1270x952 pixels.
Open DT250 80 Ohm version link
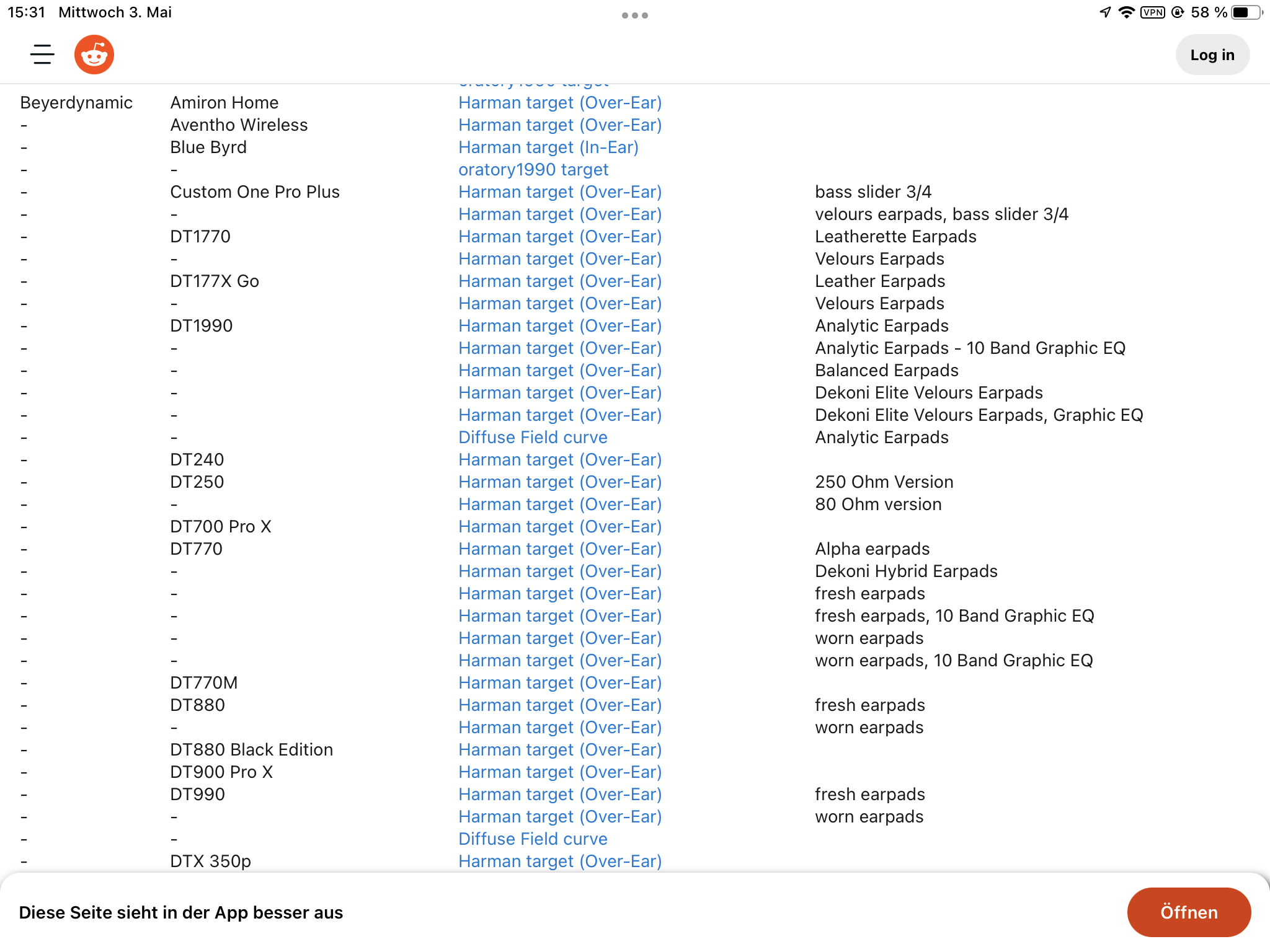coord(560,505)
